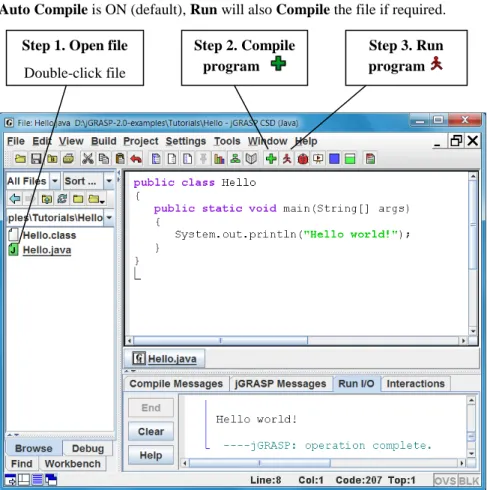The image size is (487, 490).
Task: Toggle the OVS overstrike mode indicator
Action: coord(445,481)
